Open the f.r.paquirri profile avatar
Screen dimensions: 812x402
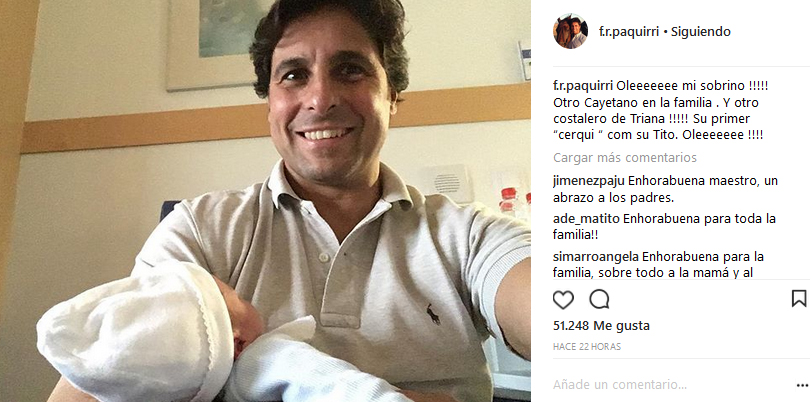pyautogui.click(x=570, y=31)
